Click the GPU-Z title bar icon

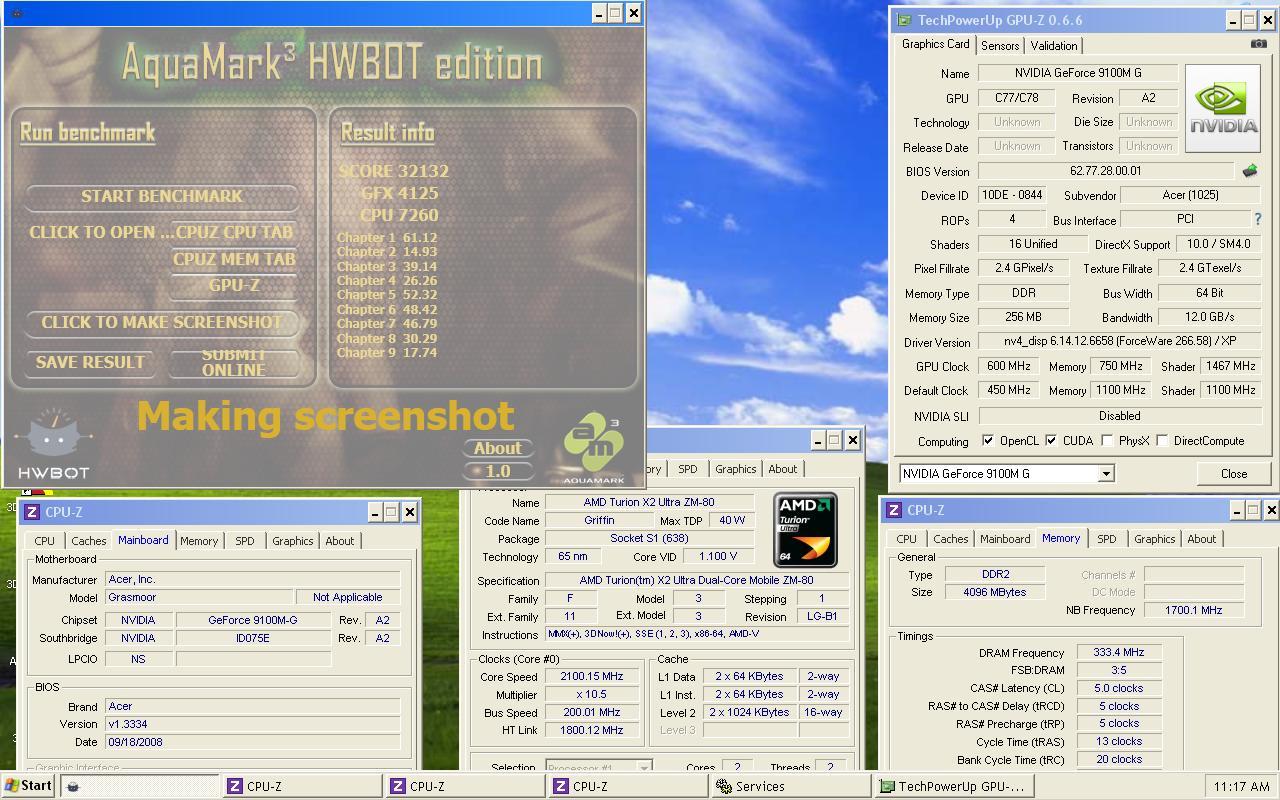click(904, 20)
